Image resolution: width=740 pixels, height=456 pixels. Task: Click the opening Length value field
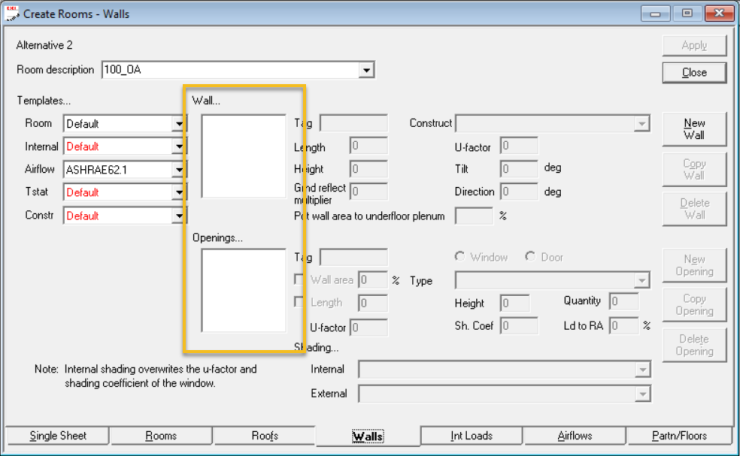click(373, 303)
